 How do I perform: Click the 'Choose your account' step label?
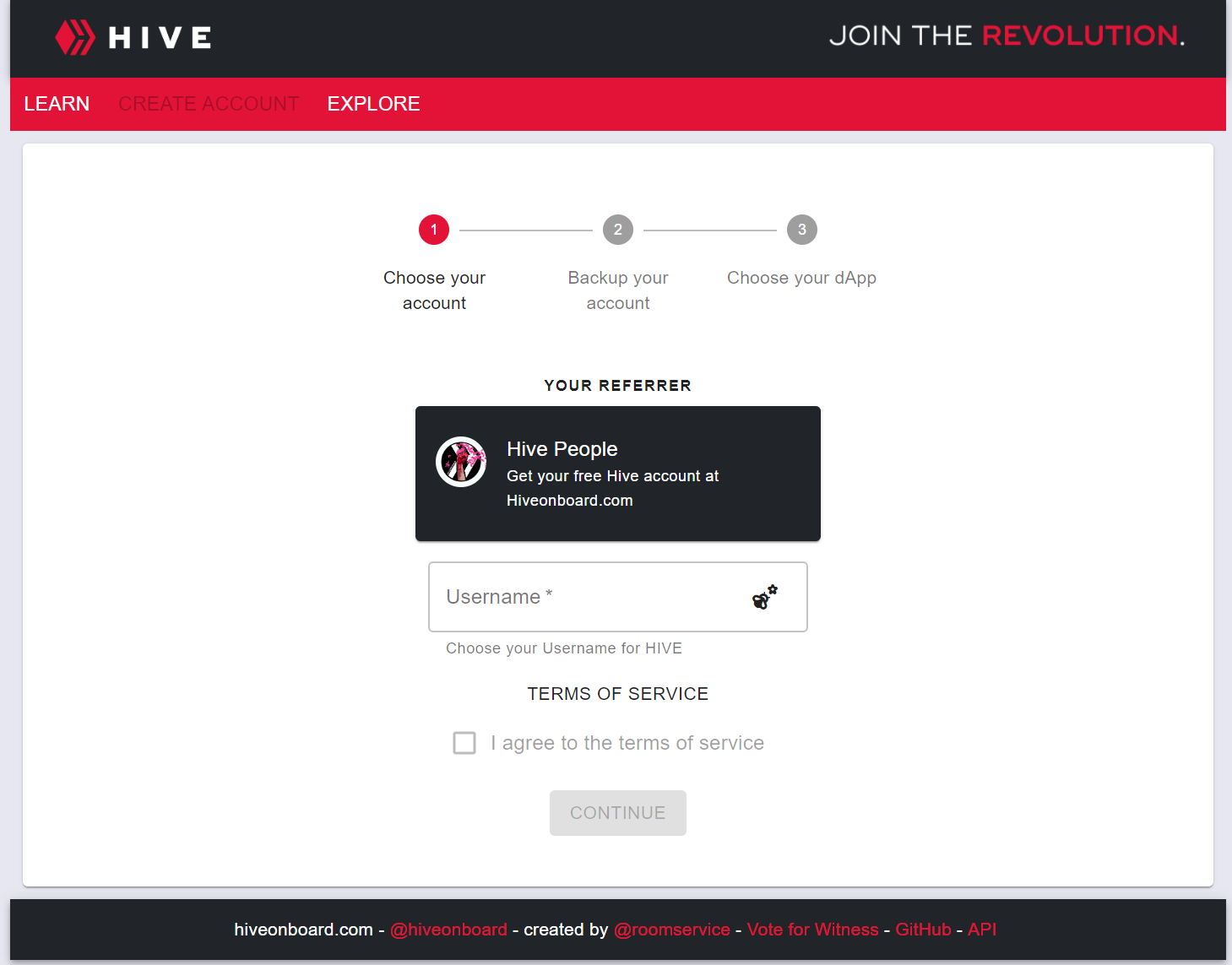point(434,290)
